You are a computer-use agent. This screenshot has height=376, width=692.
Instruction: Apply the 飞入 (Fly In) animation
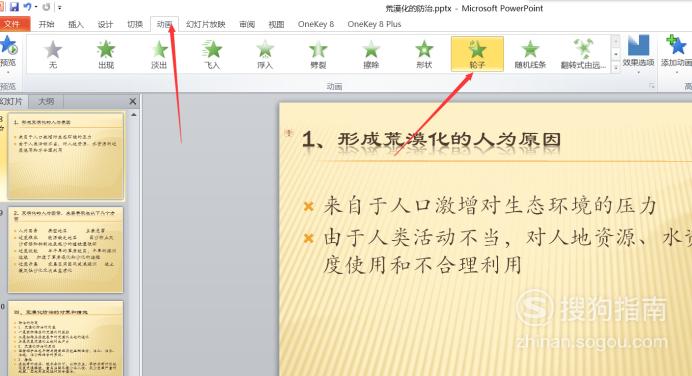[212, 55]
